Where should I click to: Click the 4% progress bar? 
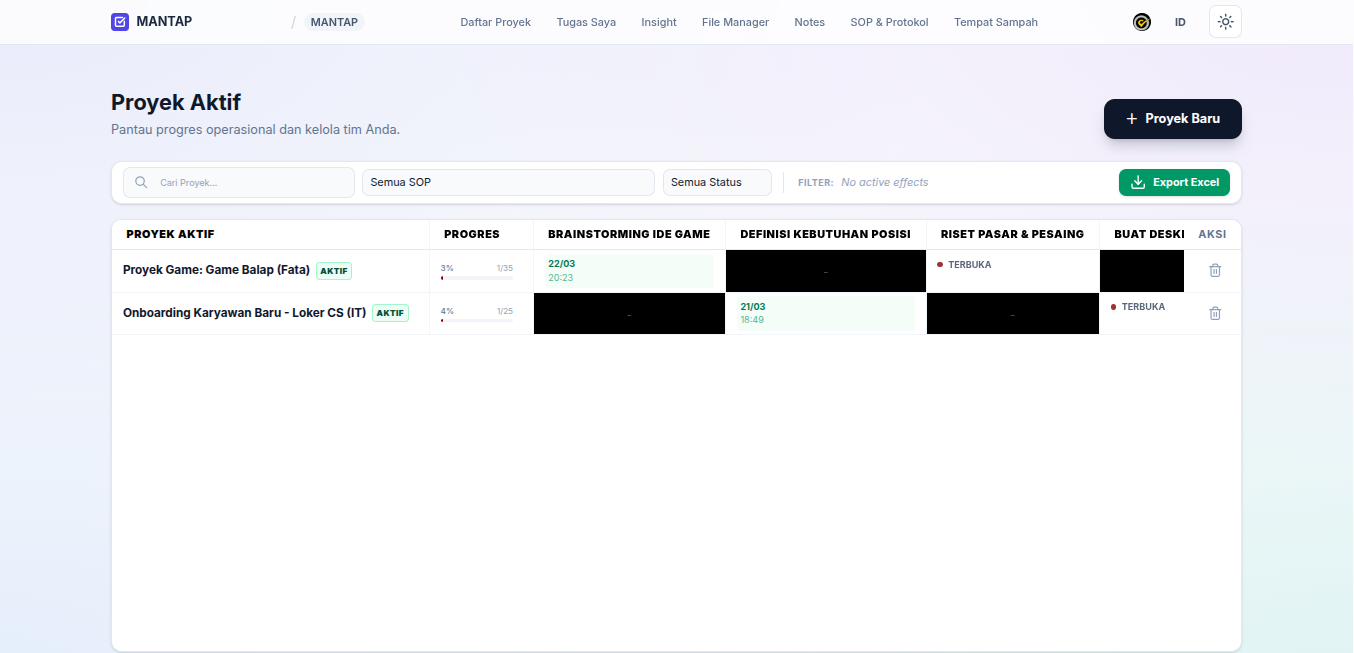coord(477,320)
